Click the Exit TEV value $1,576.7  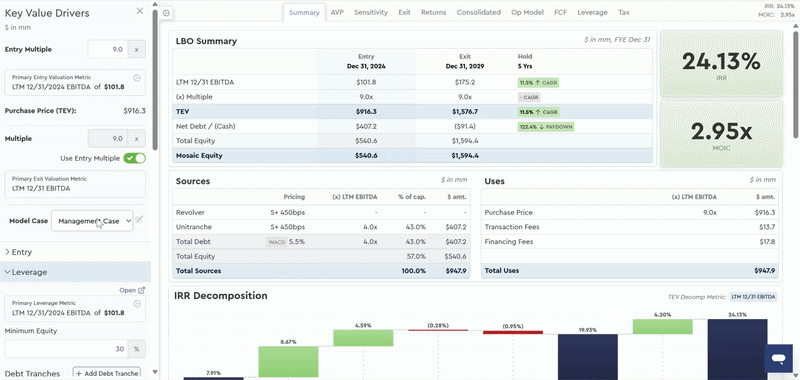[x=465, y=112]
